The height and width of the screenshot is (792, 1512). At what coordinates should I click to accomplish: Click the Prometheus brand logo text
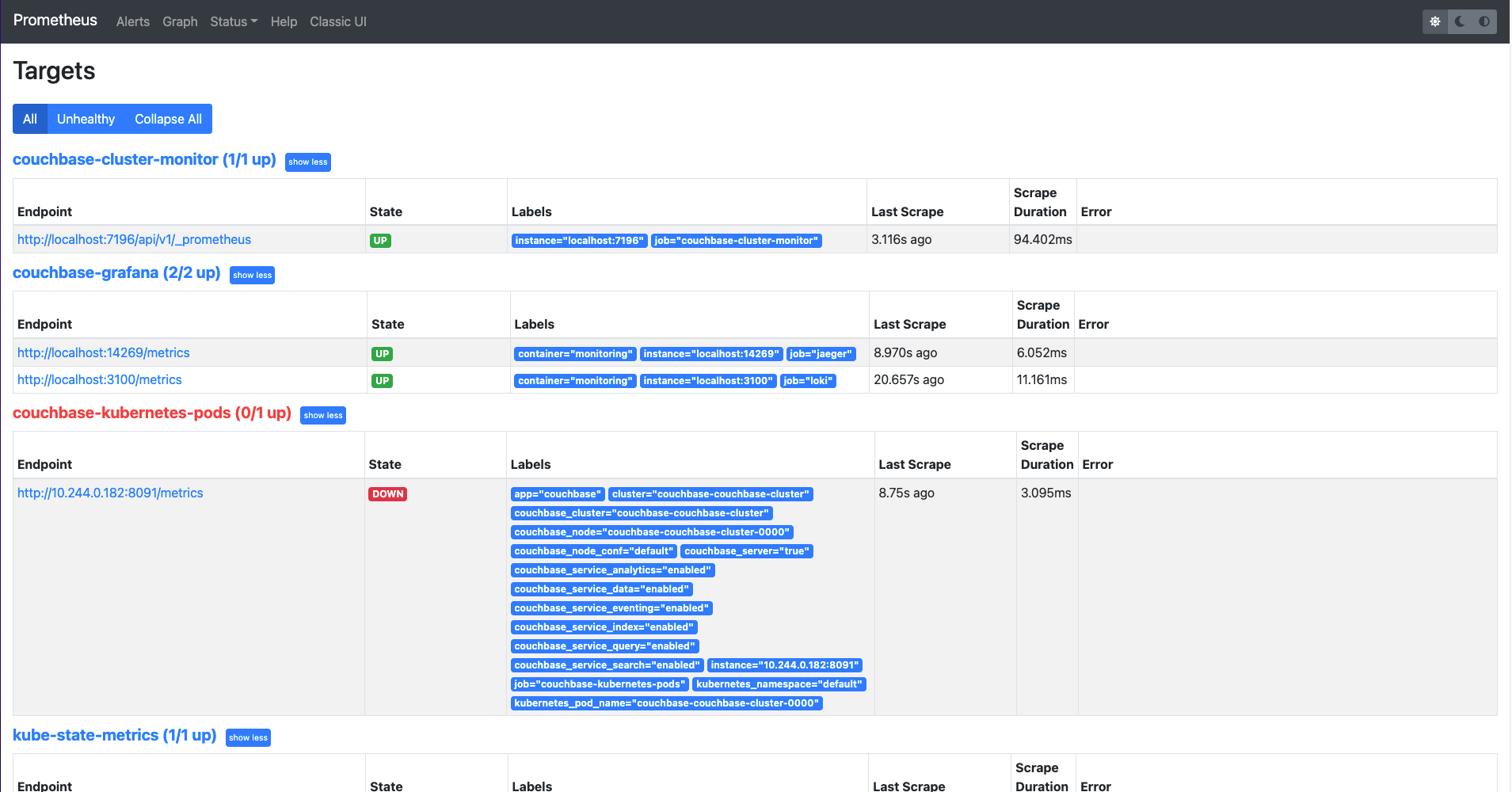click(55, 20)
